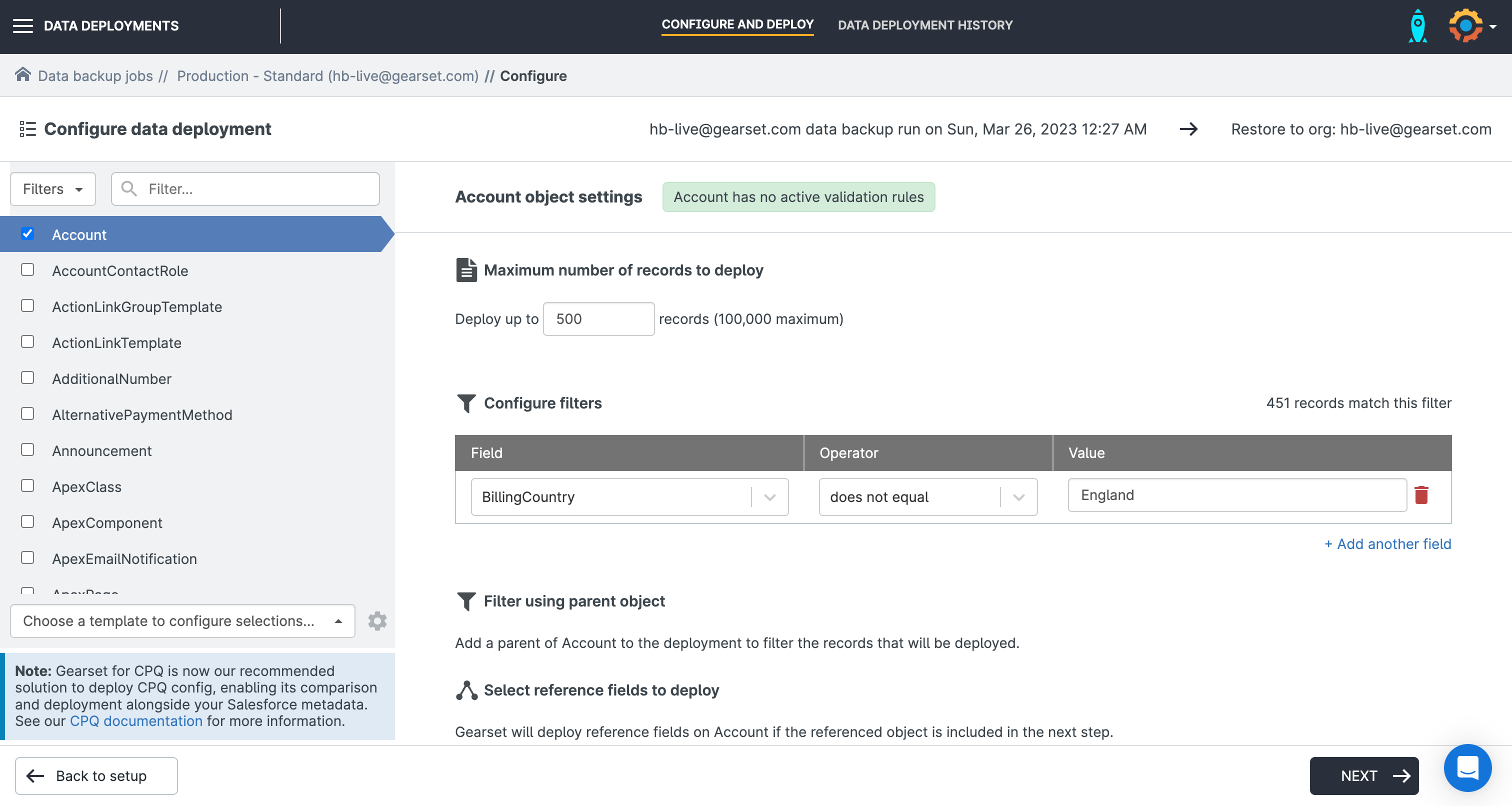Expand the Filters dropdown
The image size is (1512, 806).
pos(53,189)
